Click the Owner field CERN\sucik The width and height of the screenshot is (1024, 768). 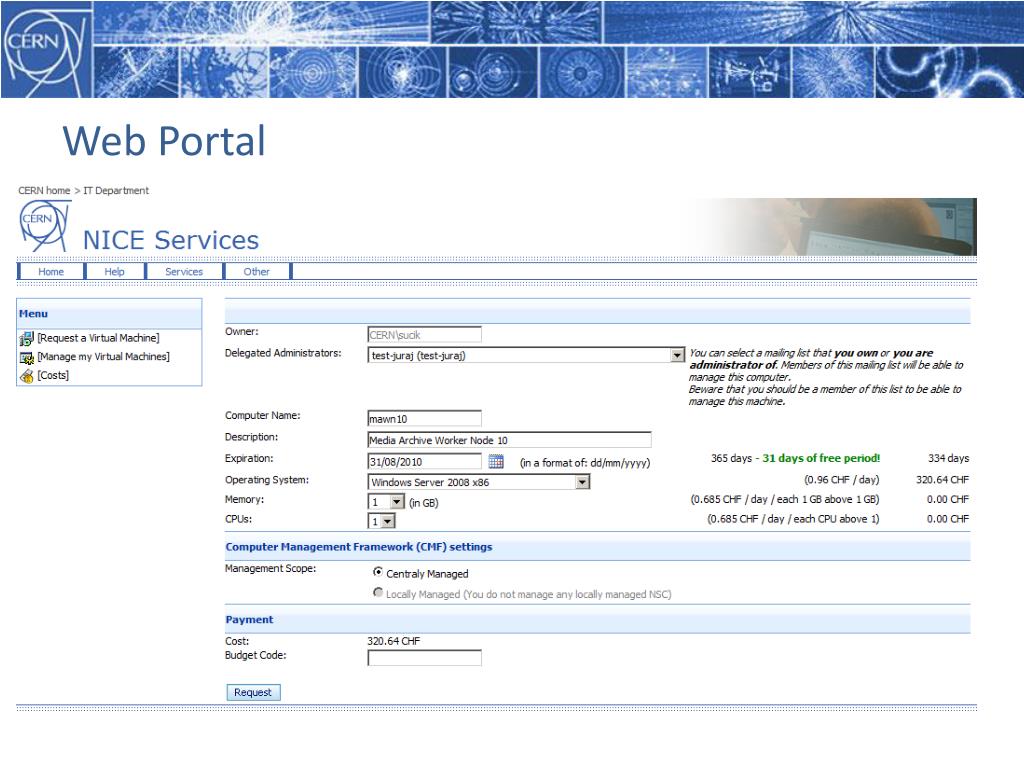click(424, 335)
